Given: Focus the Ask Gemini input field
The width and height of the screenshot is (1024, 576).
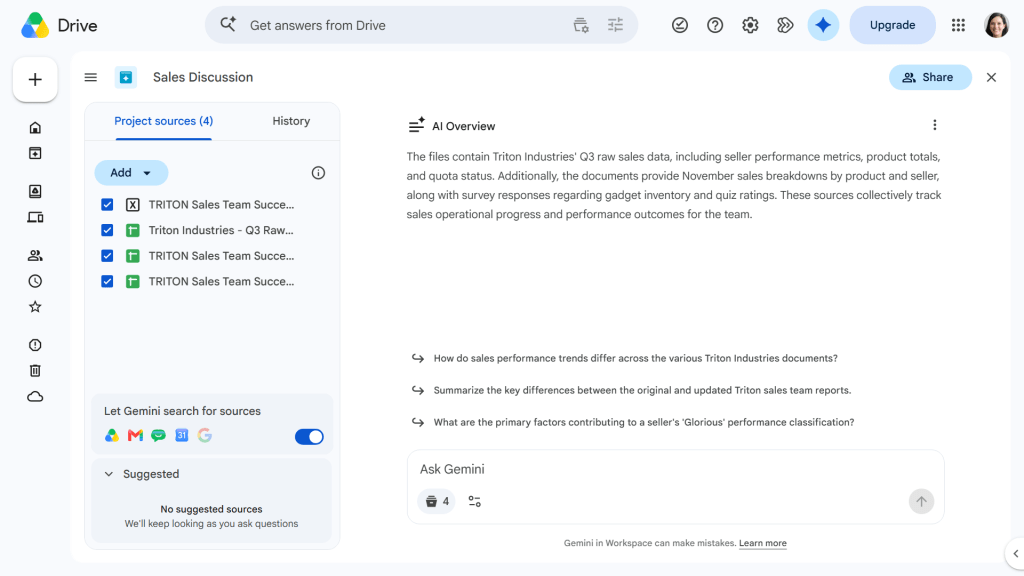Looking at the screenshot, I should [675, 470].
